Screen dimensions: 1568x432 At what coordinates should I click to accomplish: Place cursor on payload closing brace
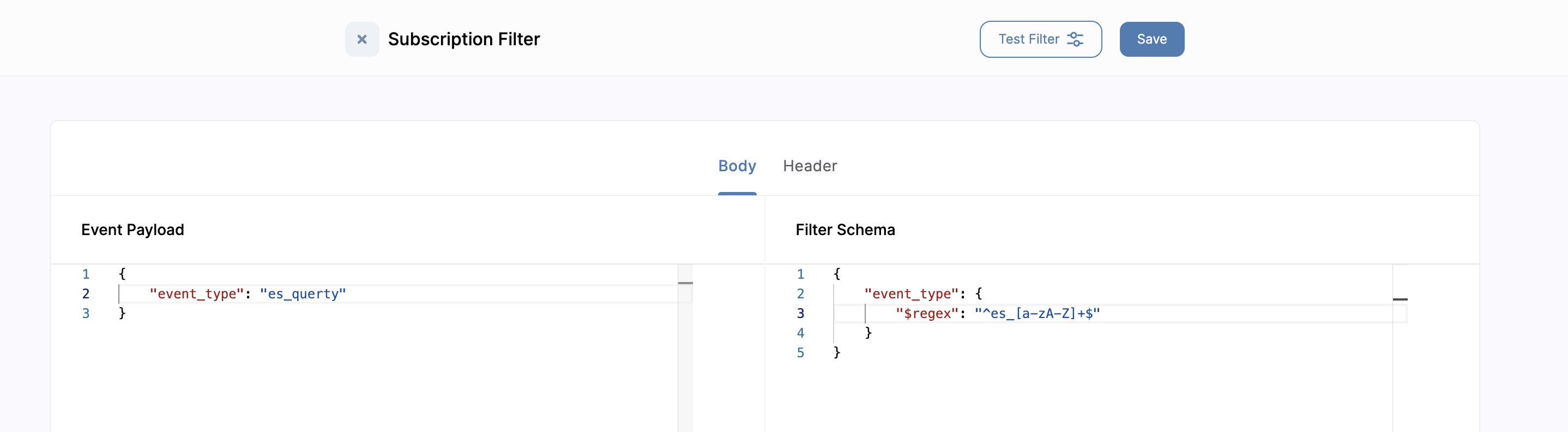122,313
